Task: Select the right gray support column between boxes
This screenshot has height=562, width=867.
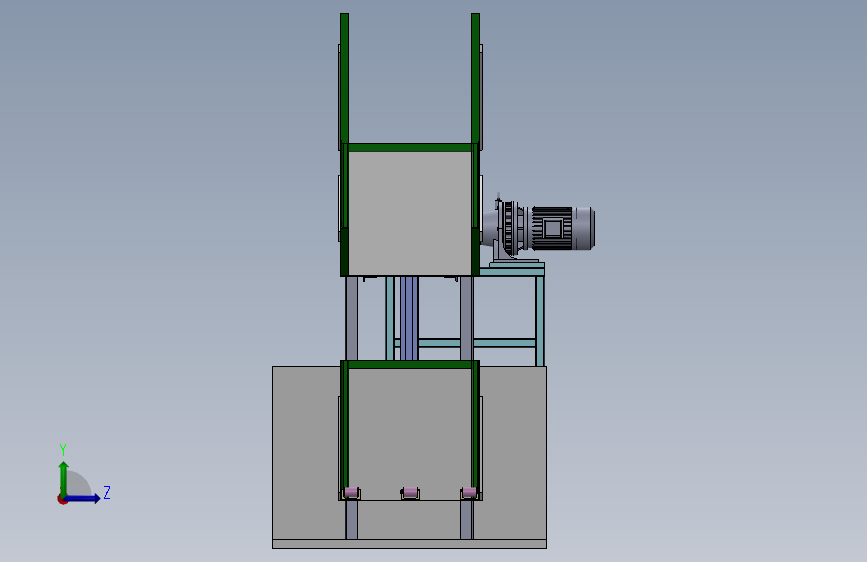Action: tap(467, 318)
